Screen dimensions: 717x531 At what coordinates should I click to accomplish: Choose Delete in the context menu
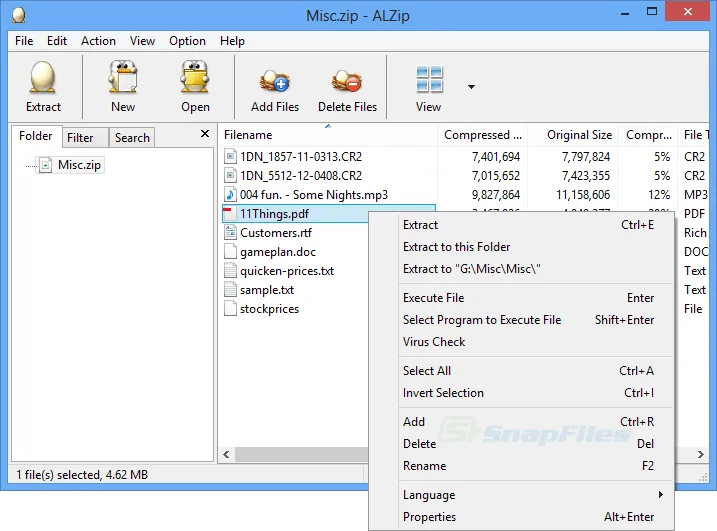pos(521,444)
